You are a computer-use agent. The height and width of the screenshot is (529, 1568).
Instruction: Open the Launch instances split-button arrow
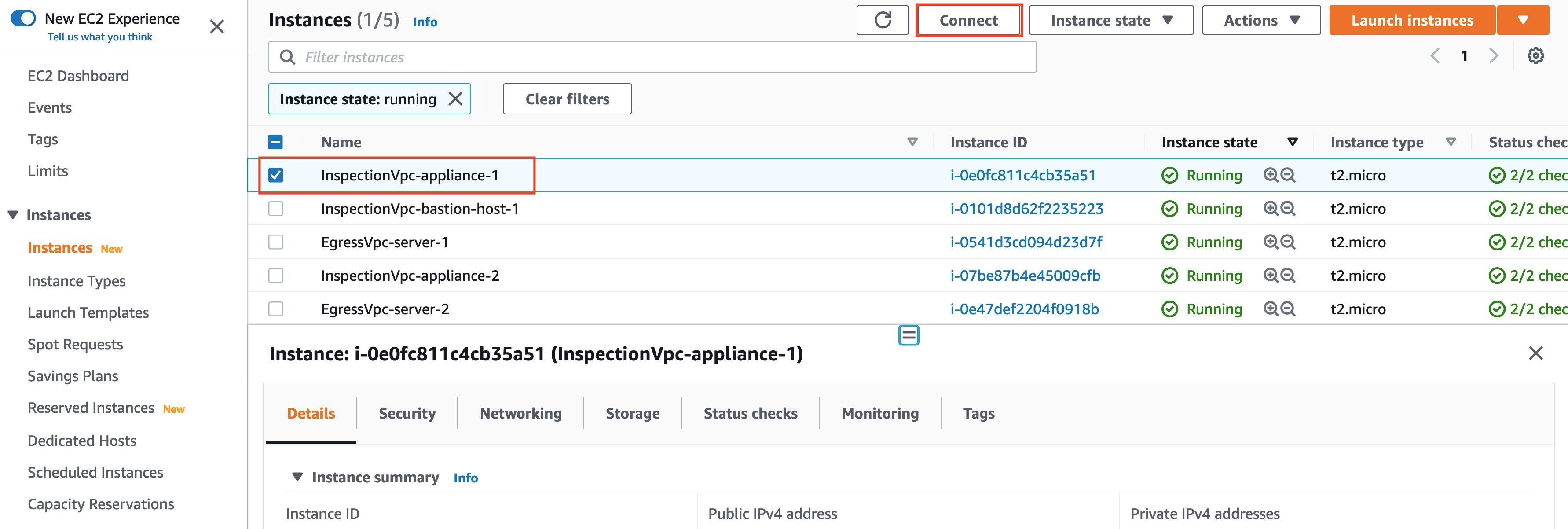tap(1523, 20)
